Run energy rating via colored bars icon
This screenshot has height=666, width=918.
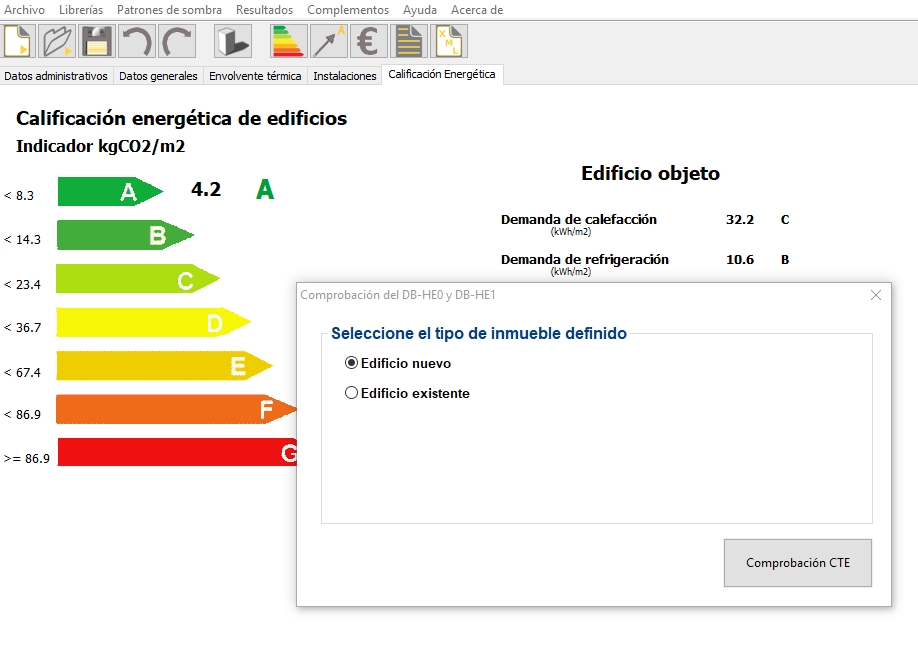288,42
